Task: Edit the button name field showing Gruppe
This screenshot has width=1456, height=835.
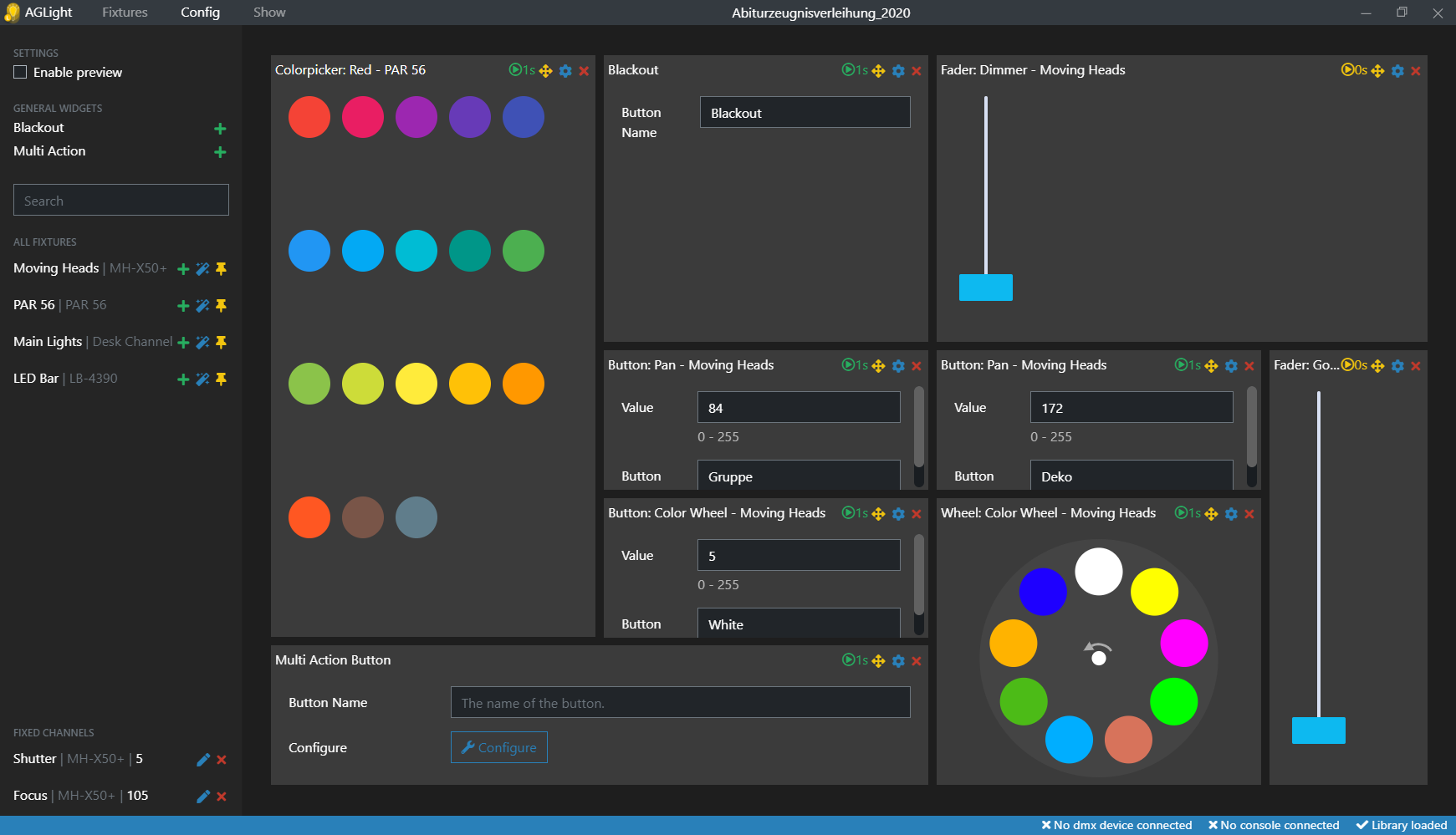Action: point(799,475)
